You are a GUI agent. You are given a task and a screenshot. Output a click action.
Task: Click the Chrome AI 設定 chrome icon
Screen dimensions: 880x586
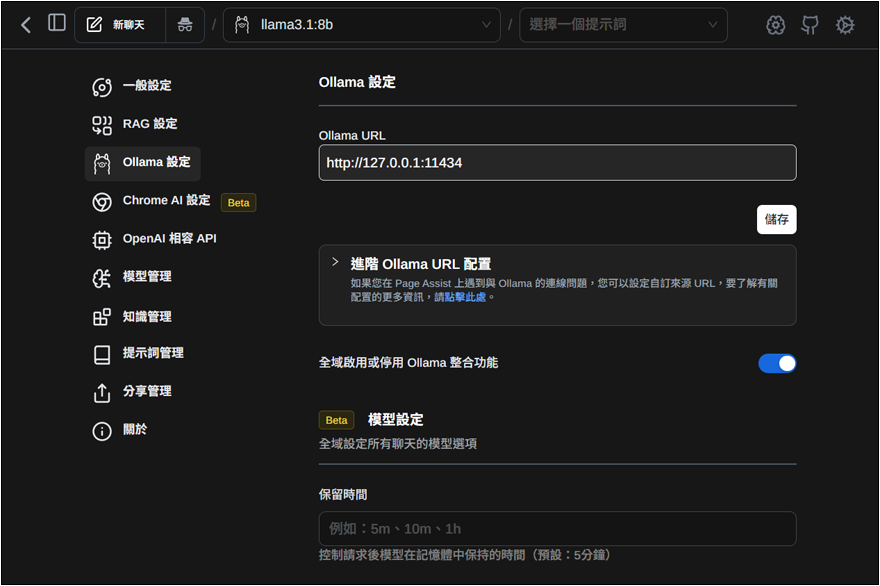(102, 202)
